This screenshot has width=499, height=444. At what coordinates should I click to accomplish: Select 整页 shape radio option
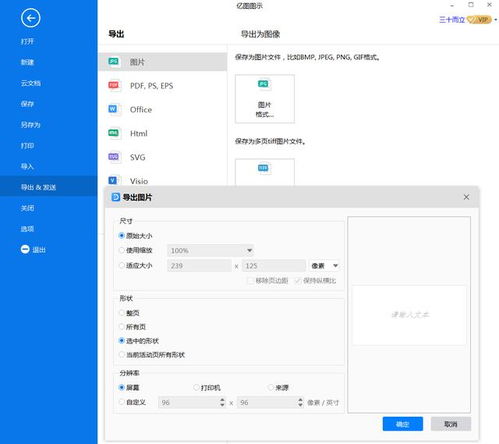121,313
